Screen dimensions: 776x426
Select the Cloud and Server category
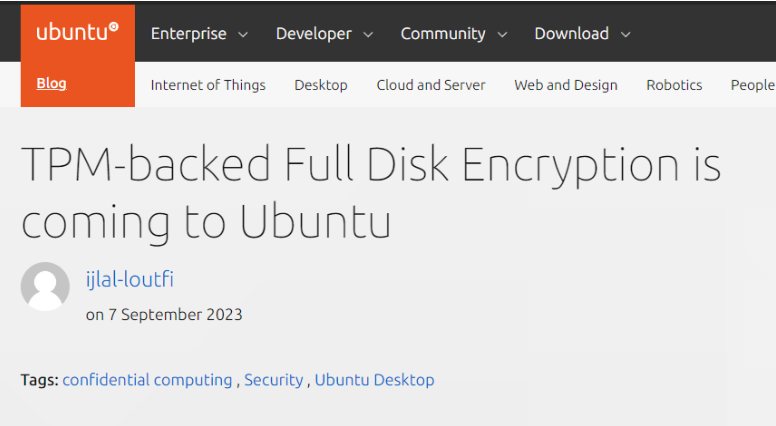coord(431,85)
